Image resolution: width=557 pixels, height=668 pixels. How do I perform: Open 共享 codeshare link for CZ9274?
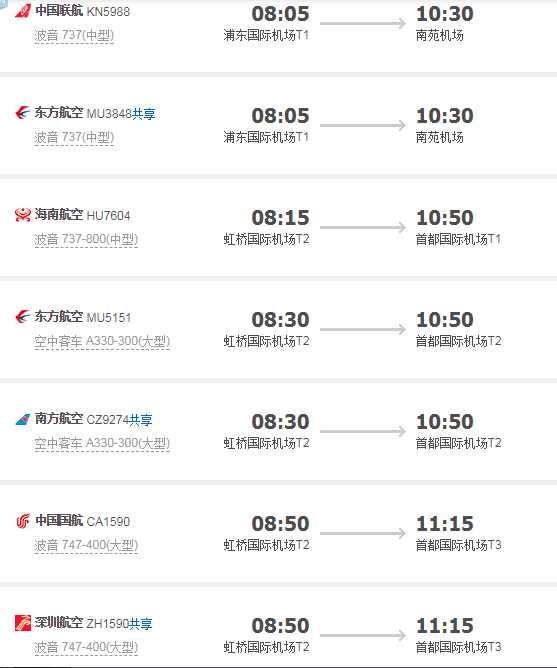(x=141, y=420)
